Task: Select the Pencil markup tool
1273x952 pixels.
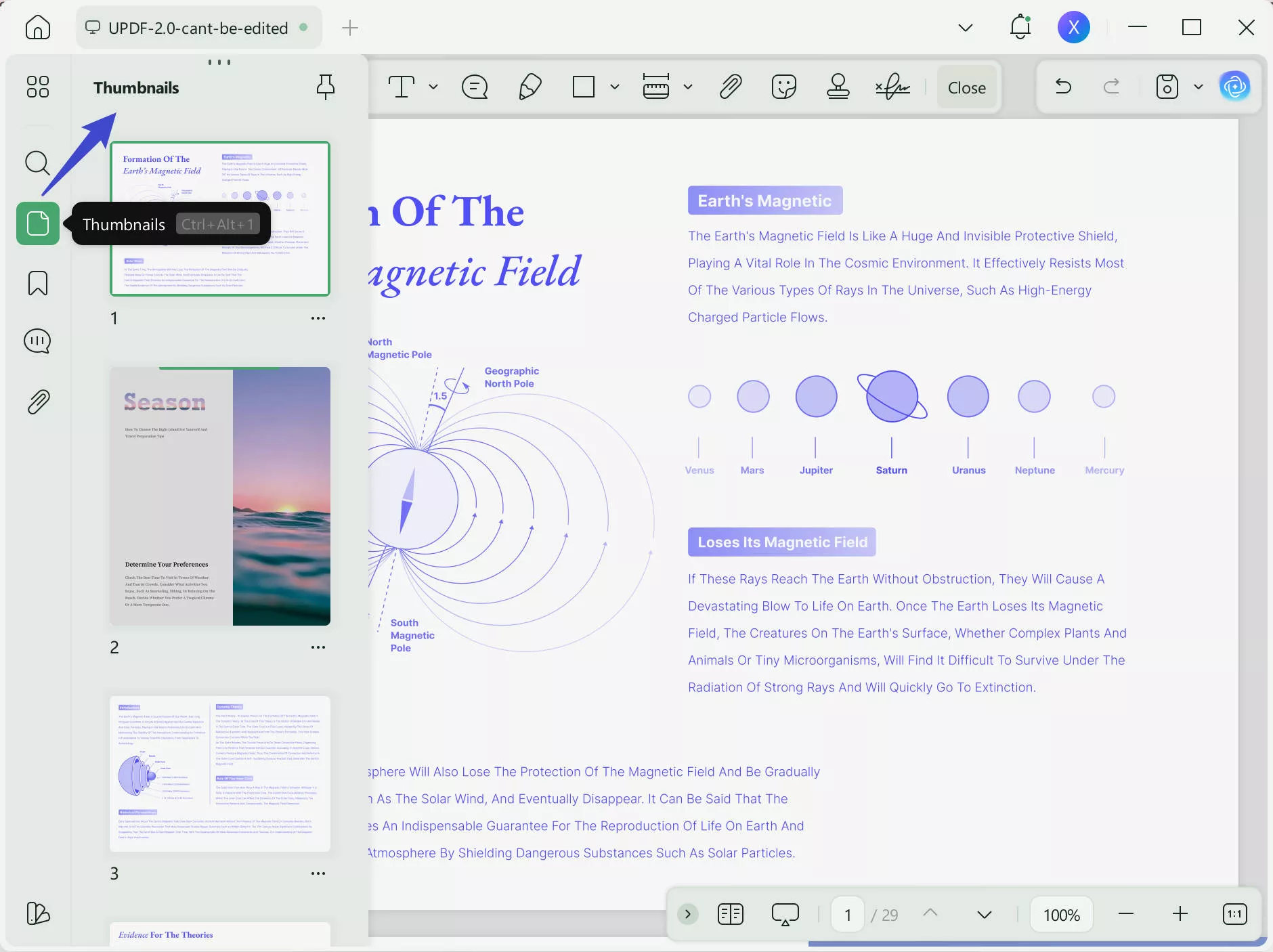Action: [530, 87]
